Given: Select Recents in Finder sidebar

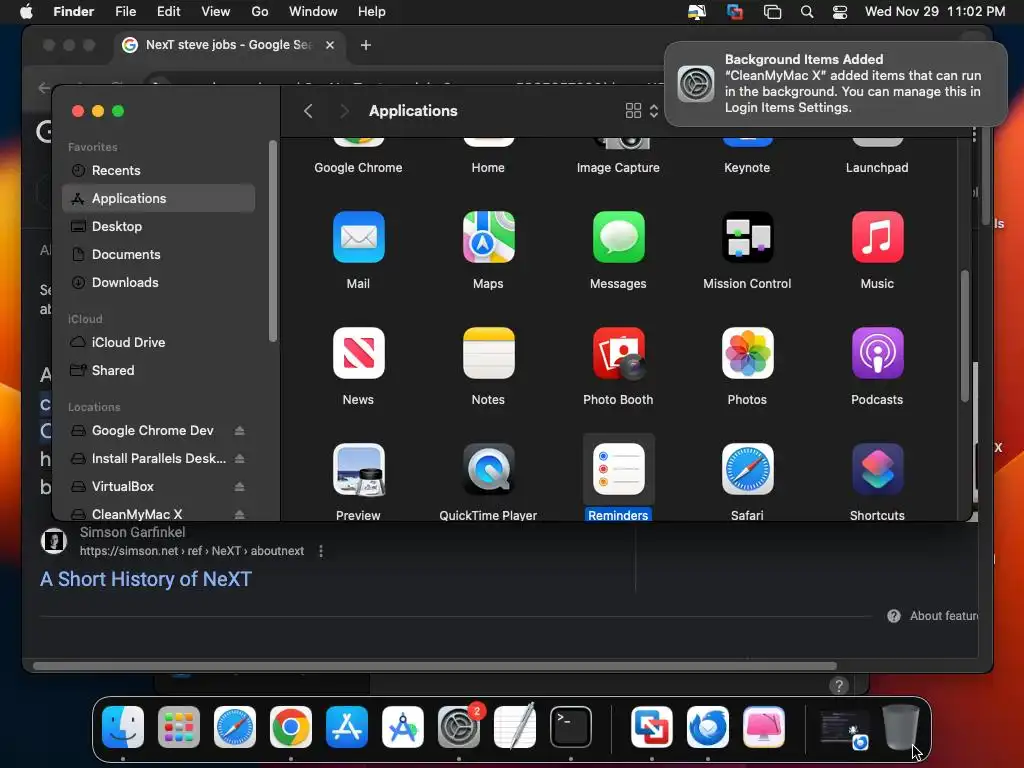Looking at the screenshot, I should tap(159, 170).
